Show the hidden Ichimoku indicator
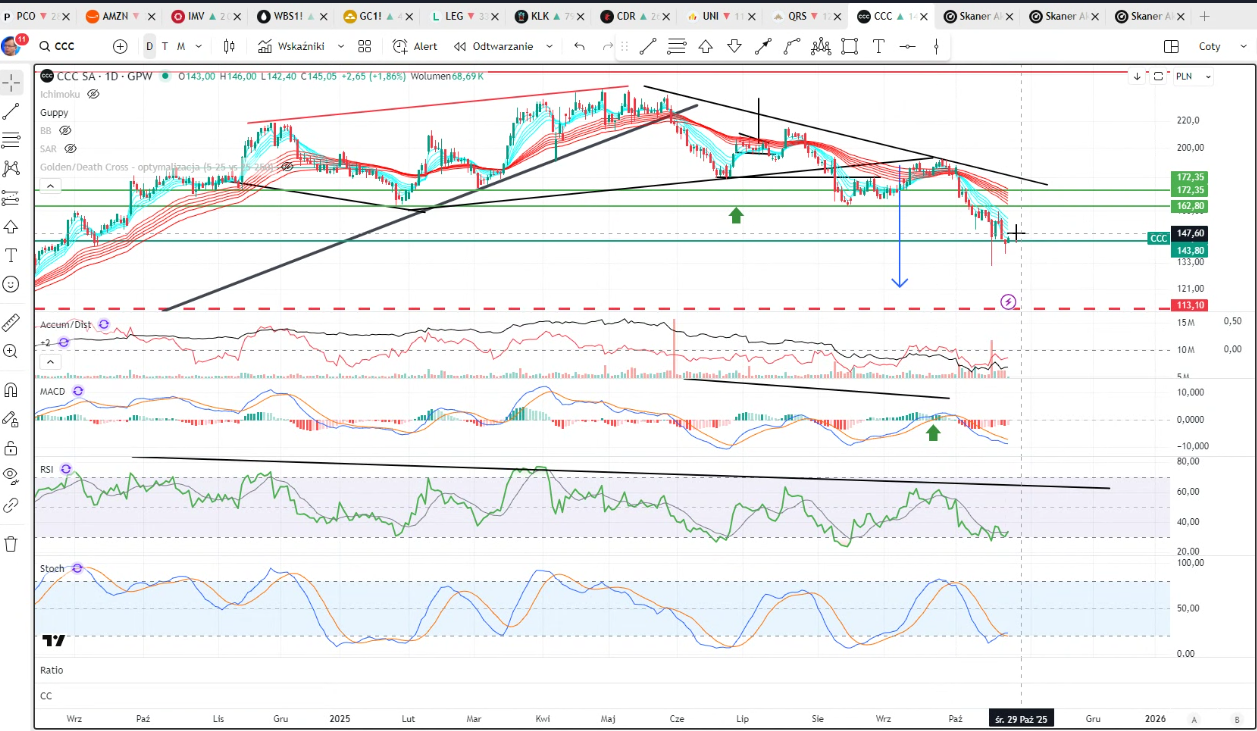This screenshot has width=1257, height=731. tap(94, 93)
